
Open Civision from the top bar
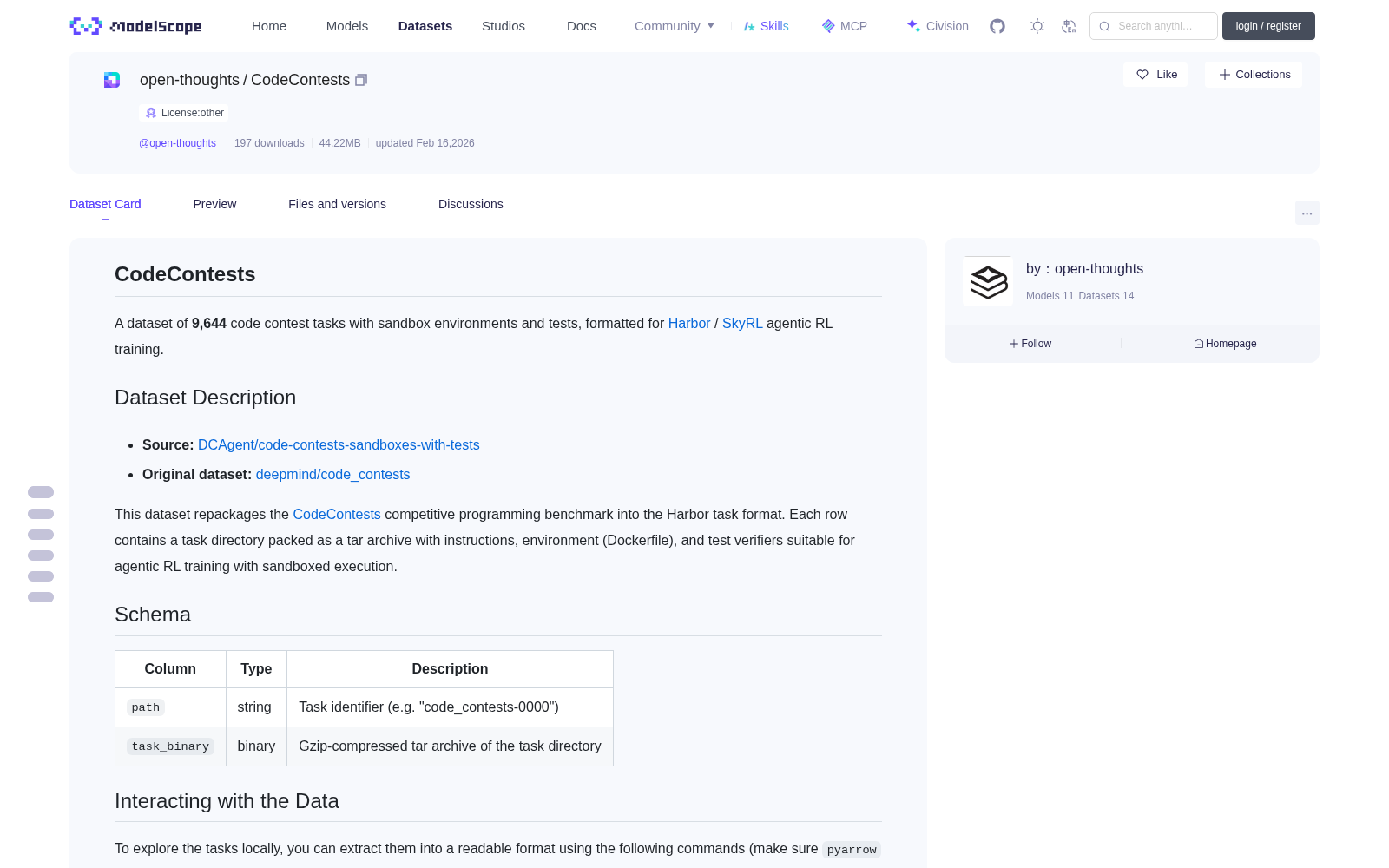[938, 26]
